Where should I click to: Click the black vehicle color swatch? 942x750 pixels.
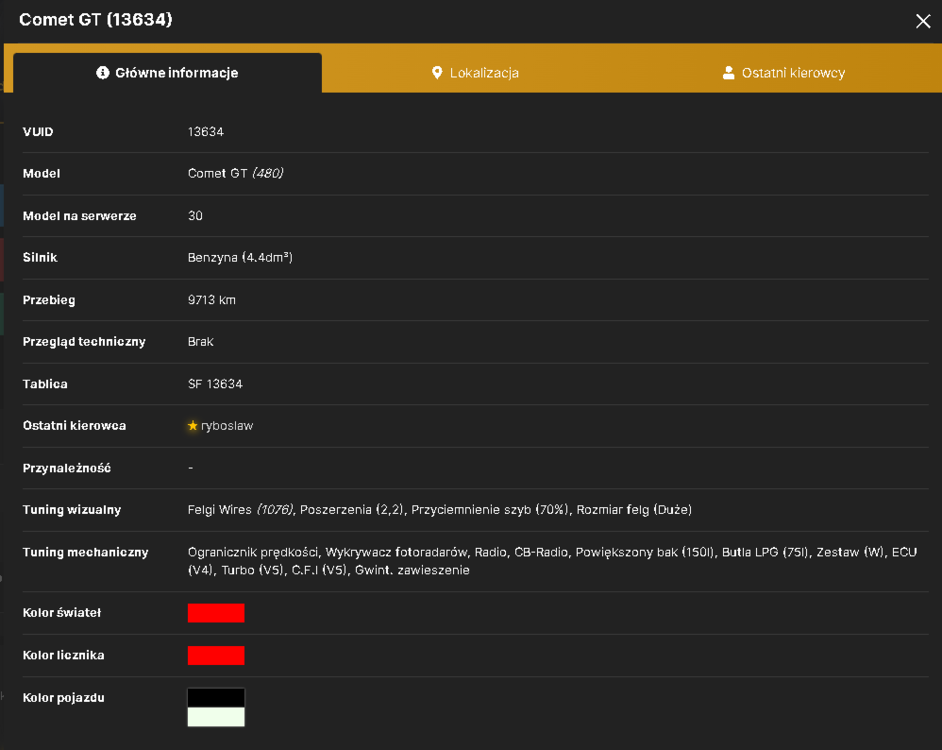coord(216,698)
